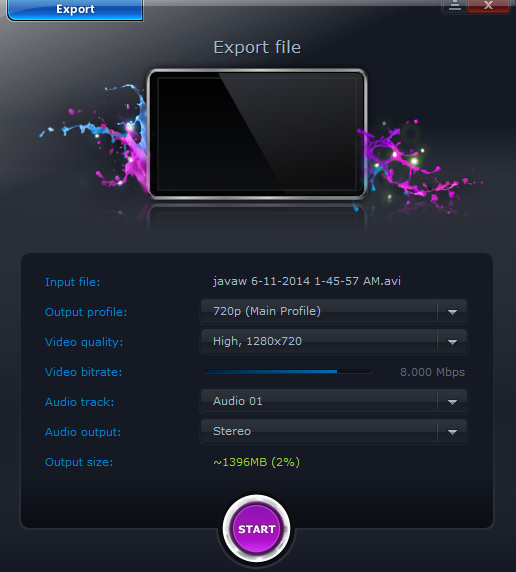Expand the Video quality dropdown arrow
This screenshot has width=516, height=572.
(x=452, y=342)
